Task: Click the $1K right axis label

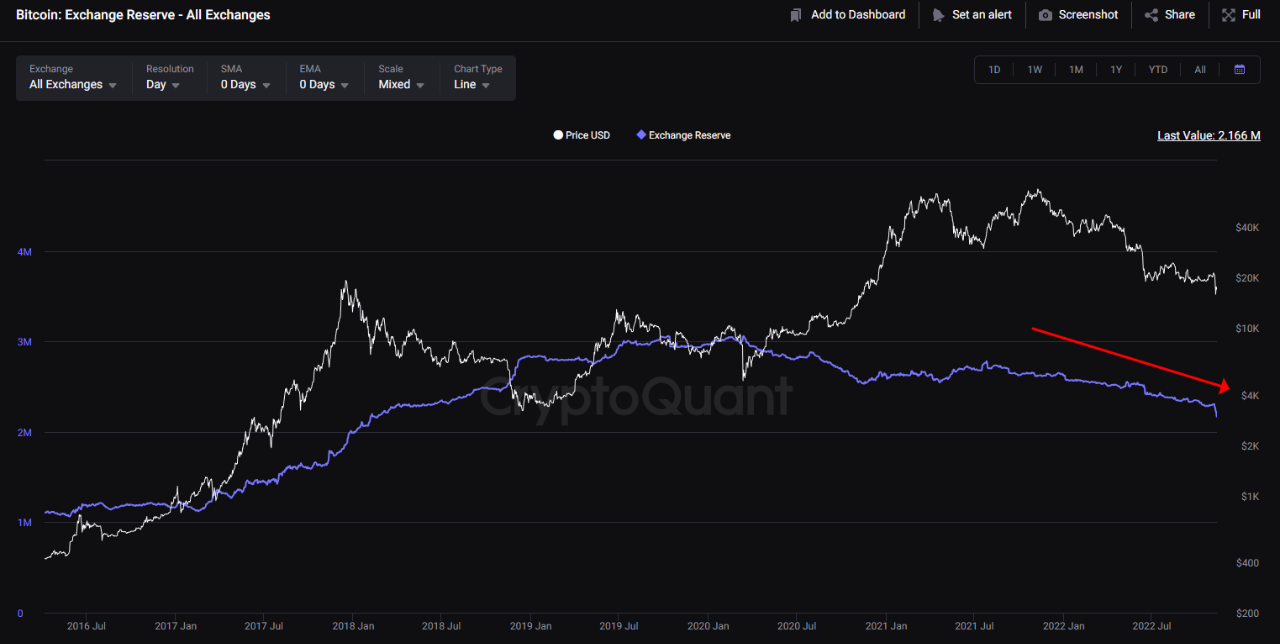Action: tap(1250, 497)
